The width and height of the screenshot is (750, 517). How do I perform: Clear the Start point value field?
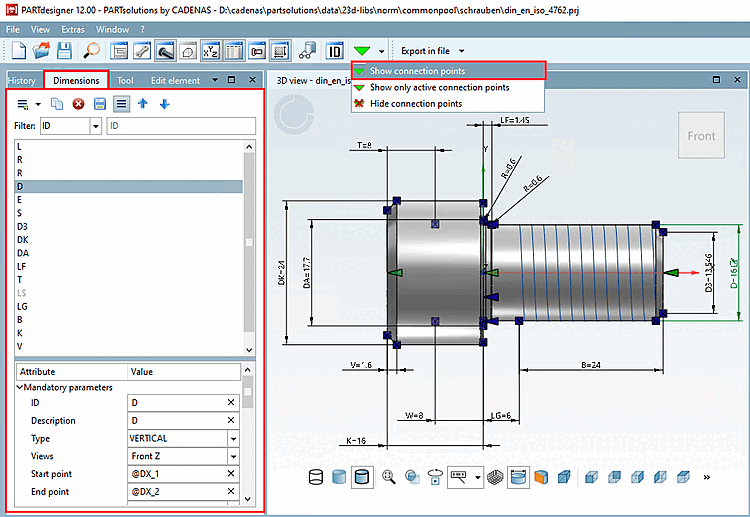(231, 474)
